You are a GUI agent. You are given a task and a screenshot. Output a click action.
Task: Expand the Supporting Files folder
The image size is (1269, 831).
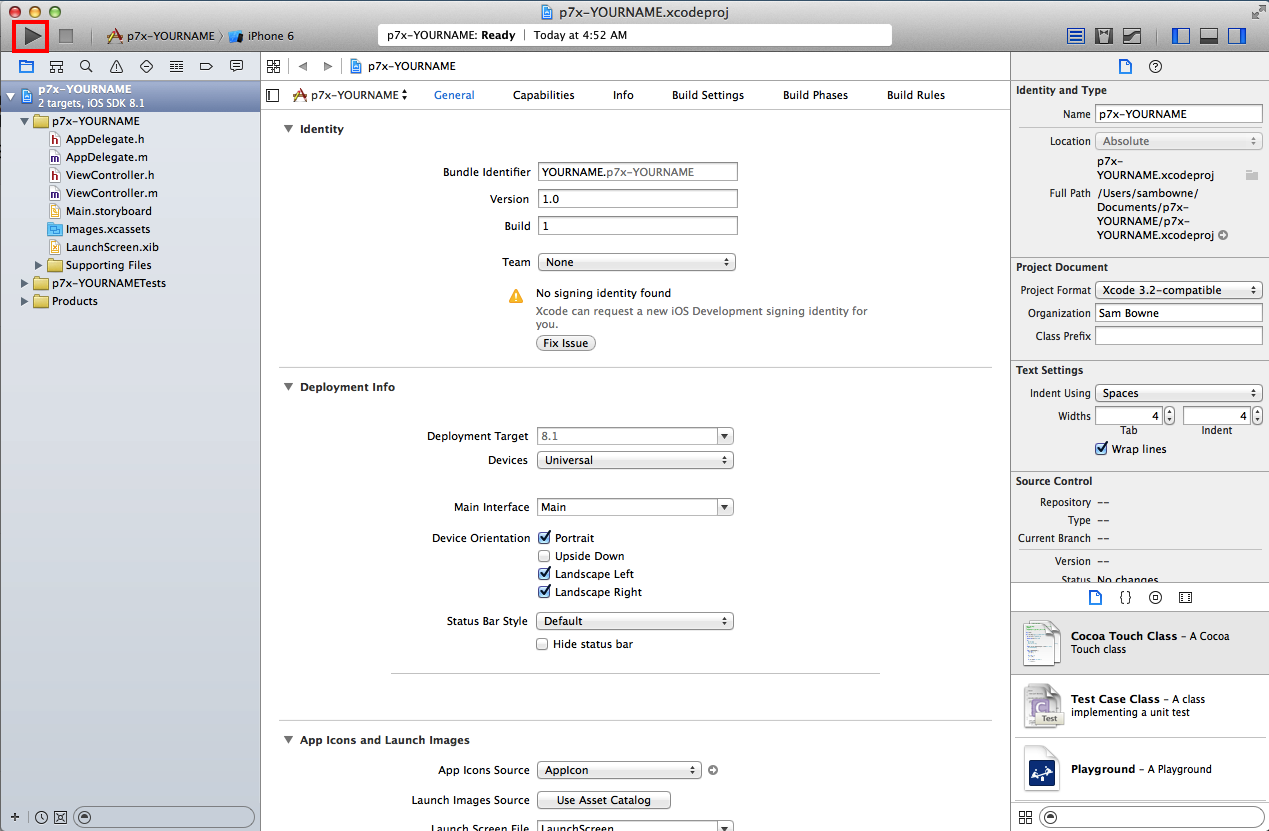pos(39,265)
